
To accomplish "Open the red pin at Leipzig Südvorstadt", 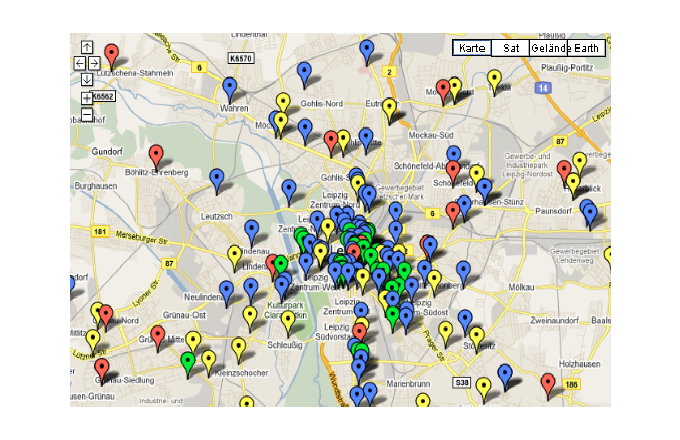I will [x=360, y=332].
